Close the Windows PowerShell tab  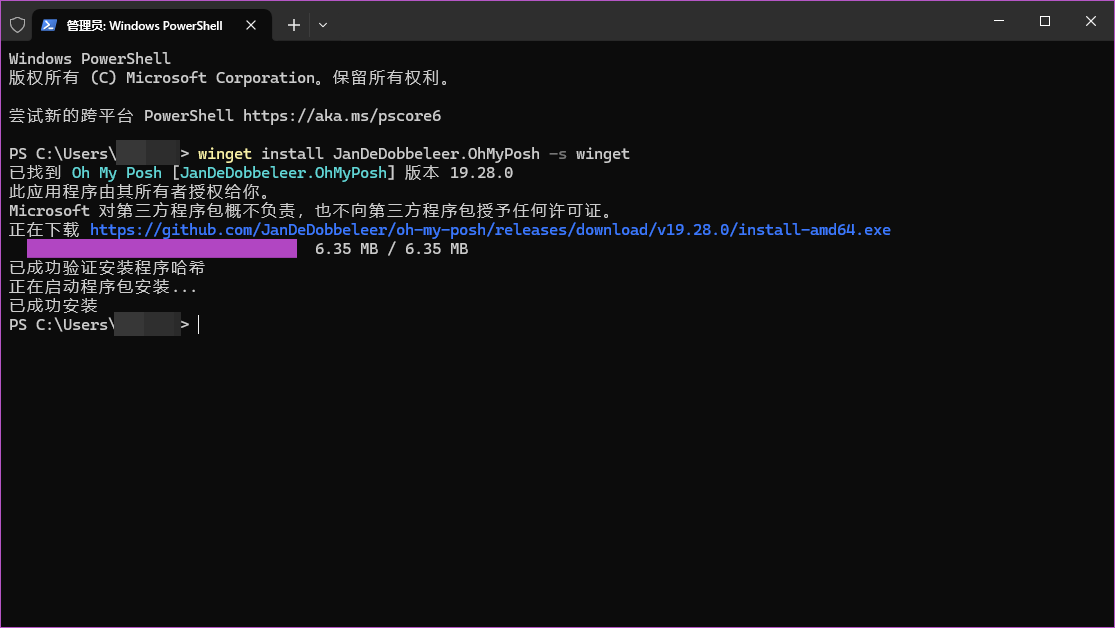pyautogui.click(x=251, y=26)
